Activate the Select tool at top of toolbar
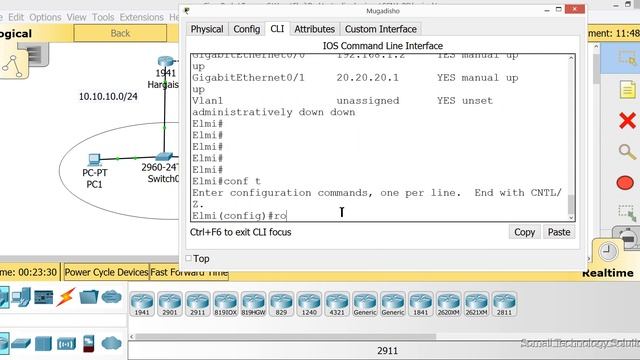Screen dimensions: 640x360 (627, 58)
